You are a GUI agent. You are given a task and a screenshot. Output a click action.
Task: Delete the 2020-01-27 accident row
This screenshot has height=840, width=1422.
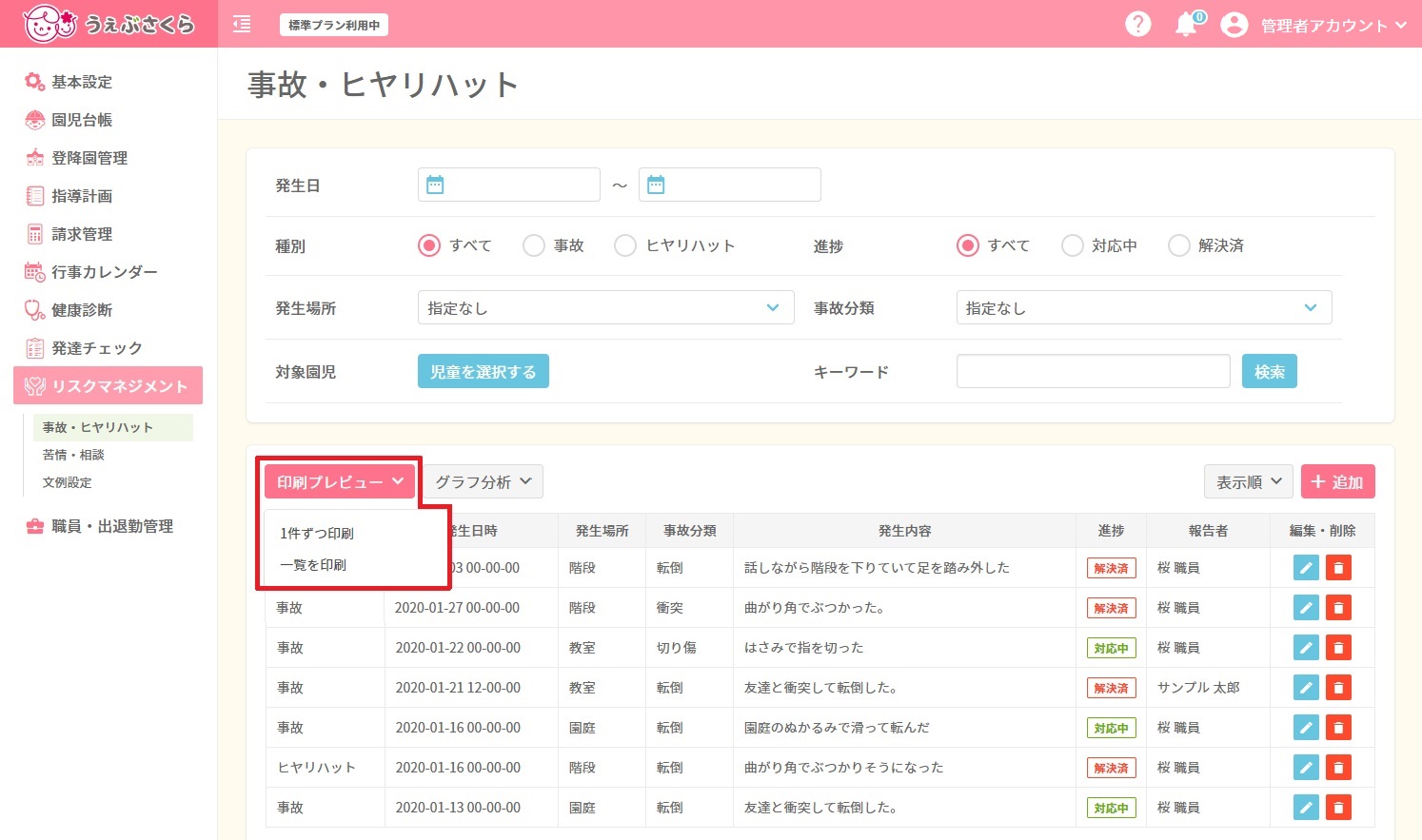pos(1338,608)
